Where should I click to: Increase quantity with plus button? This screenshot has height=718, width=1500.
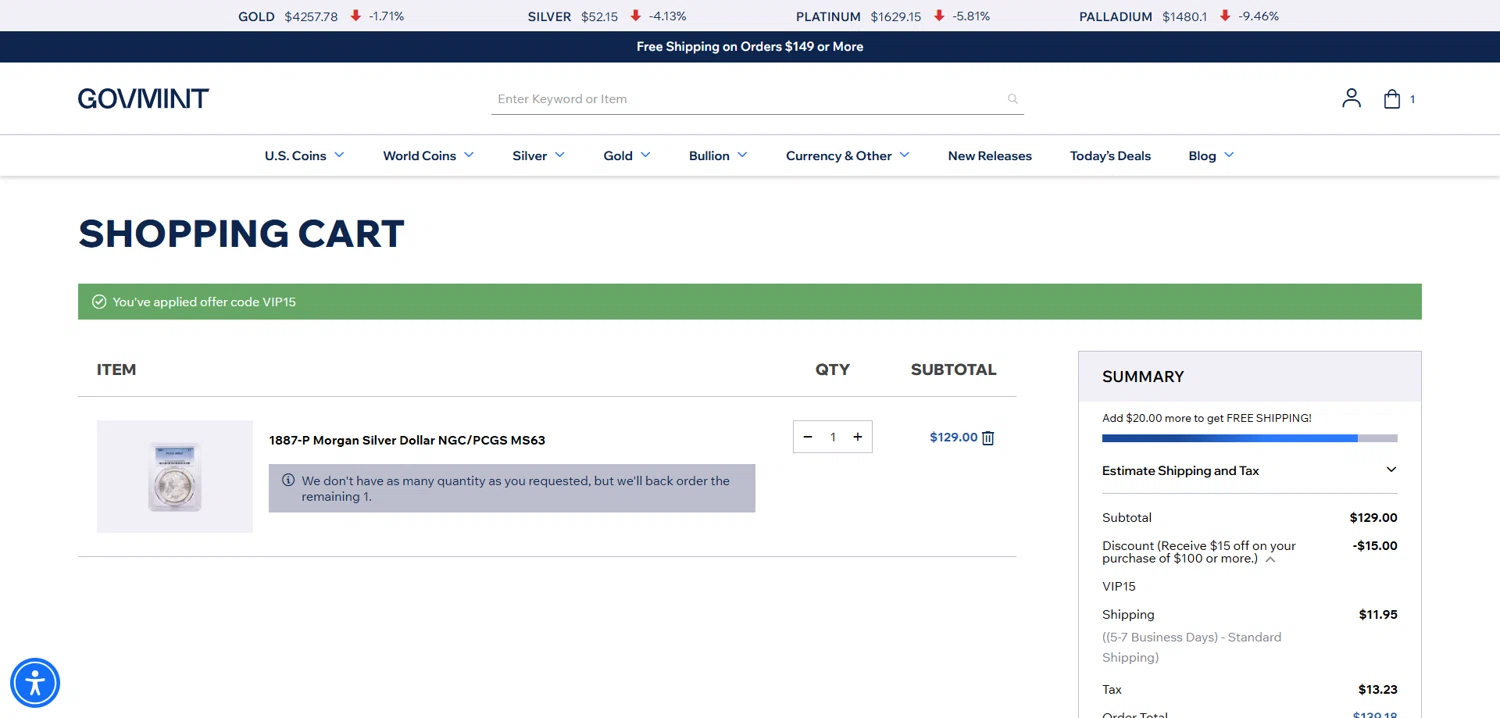(857, 437)
